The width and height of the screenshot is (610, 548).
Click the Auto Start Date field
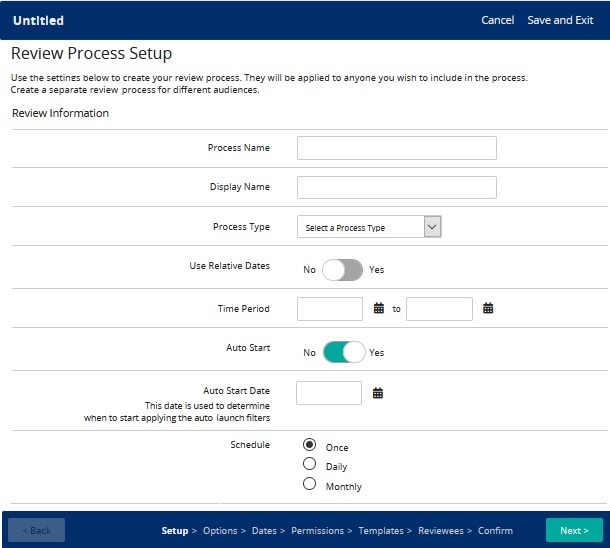pos(329,393)
